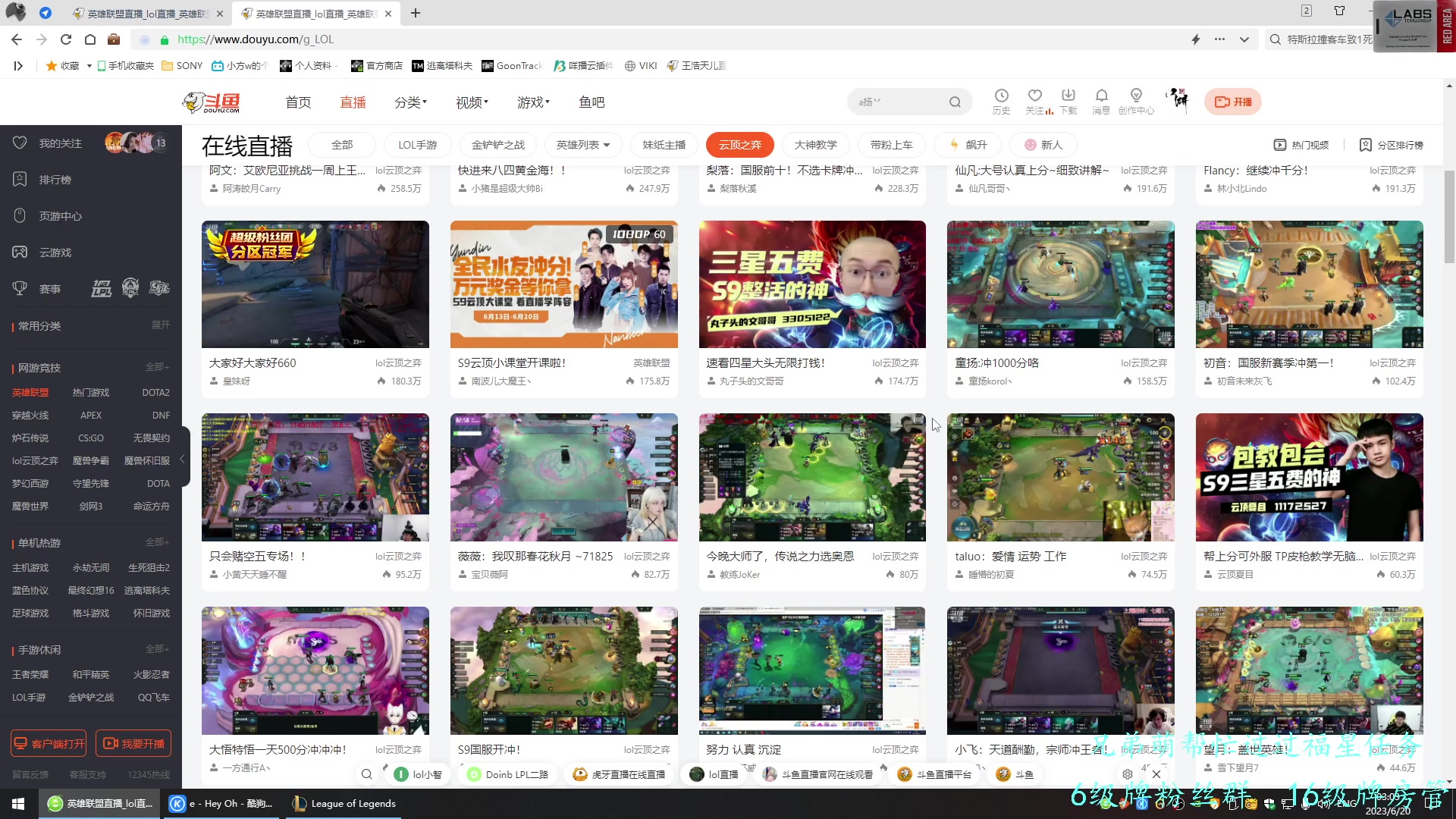Open the bookmarks 收藏 dropdown arrow
This screenshot has height=819, width=1456.
[89, 66]
